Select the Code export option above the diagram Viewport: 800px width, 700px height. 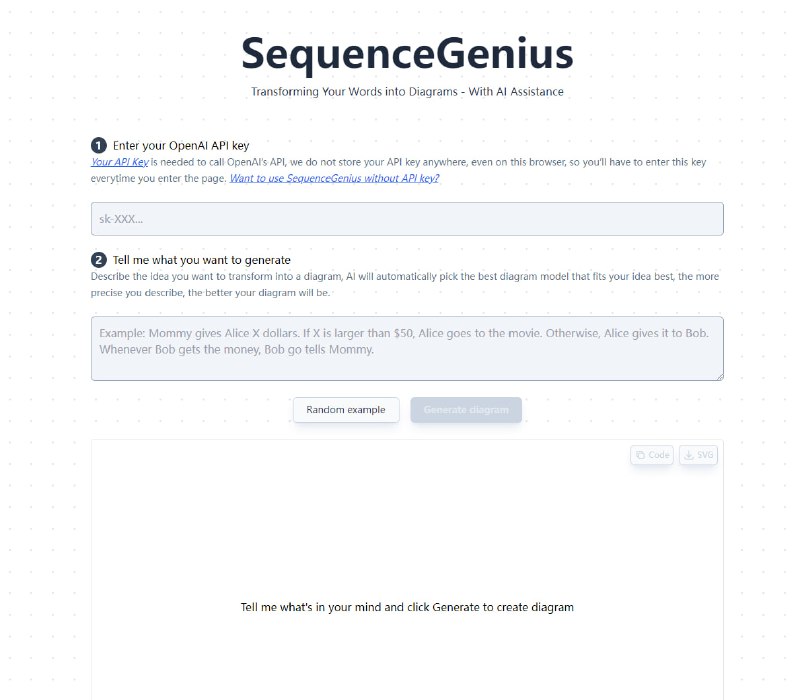click(x=651, y=455)
